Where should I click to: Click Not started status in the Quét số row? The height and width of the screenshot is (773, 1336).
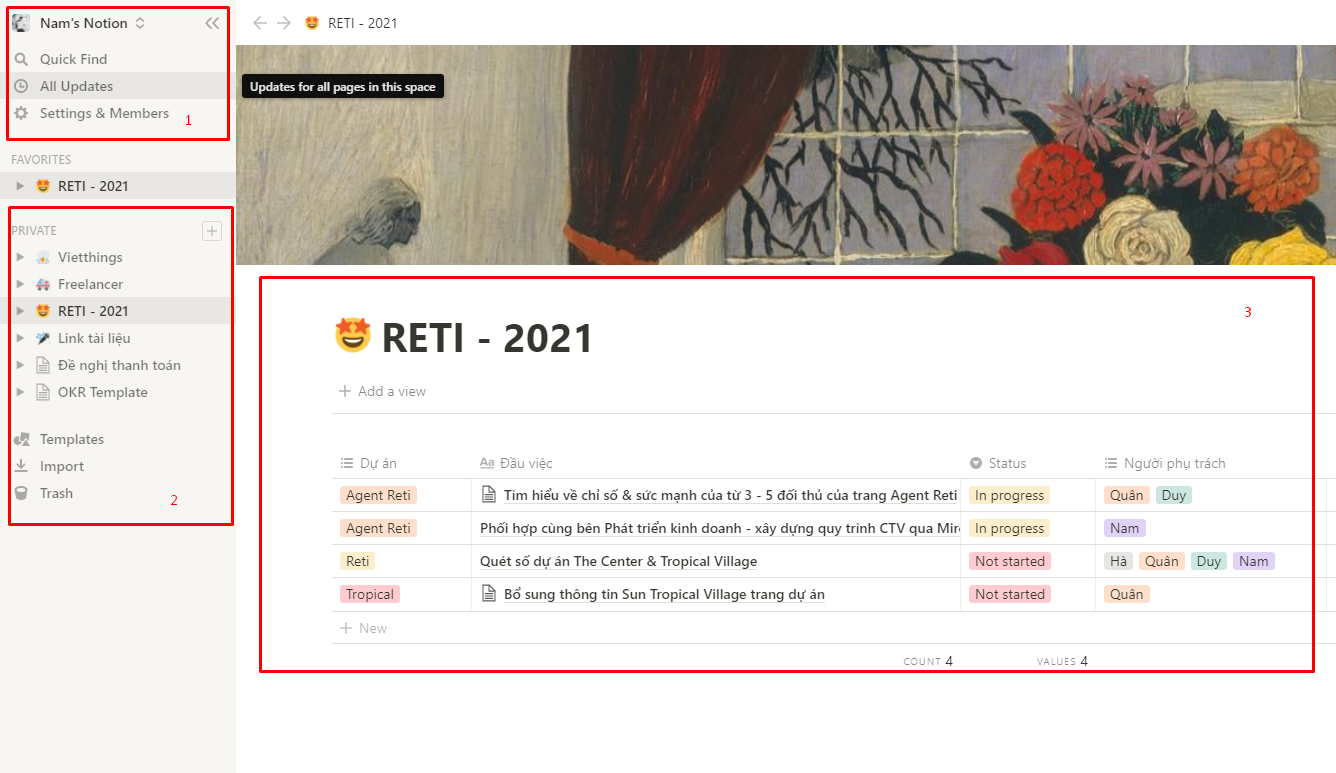tap(1010, 561)
